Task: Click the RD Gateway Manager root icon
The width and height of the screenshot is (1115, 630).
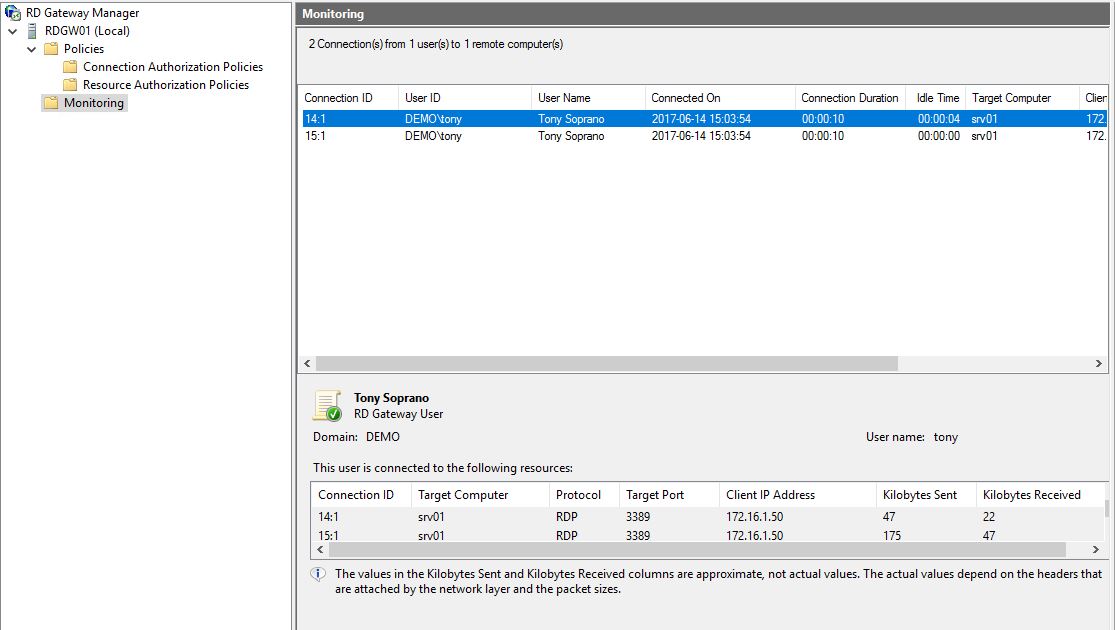Action: 13,13
